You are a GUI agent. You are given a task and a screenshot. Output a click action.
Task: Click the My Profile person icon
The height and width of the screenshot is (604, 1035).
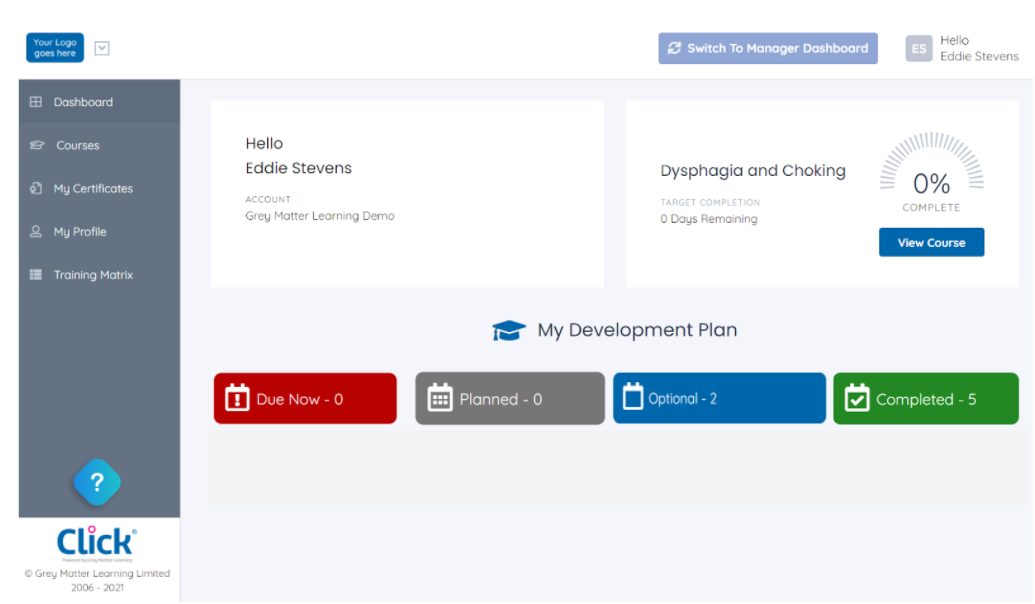(36, 232)
